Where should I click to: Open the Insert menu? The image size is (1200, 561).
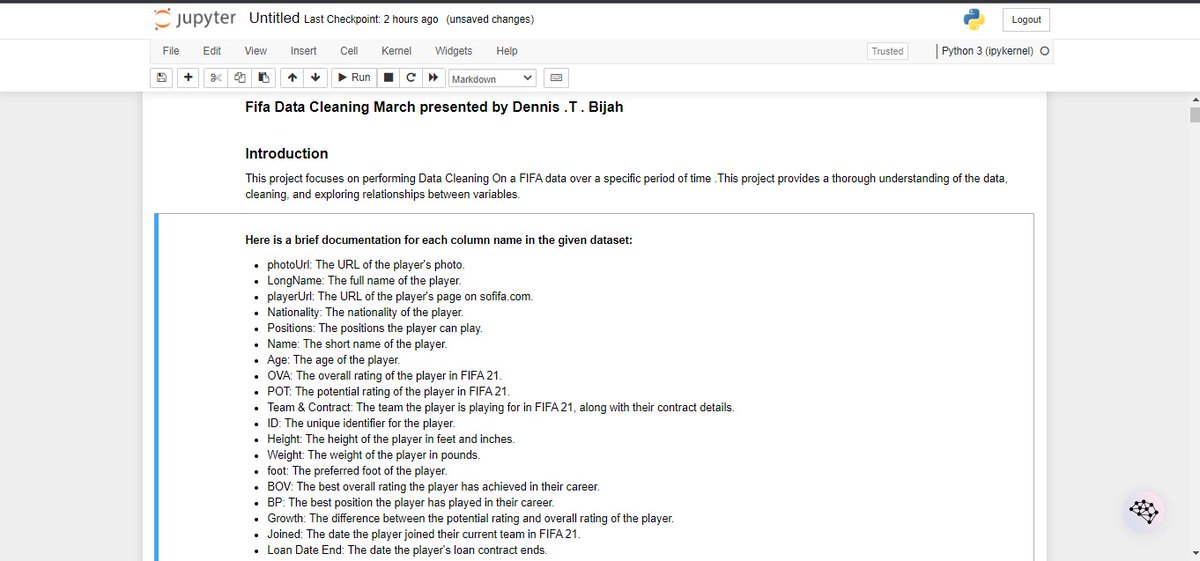[x=304, y=51]
